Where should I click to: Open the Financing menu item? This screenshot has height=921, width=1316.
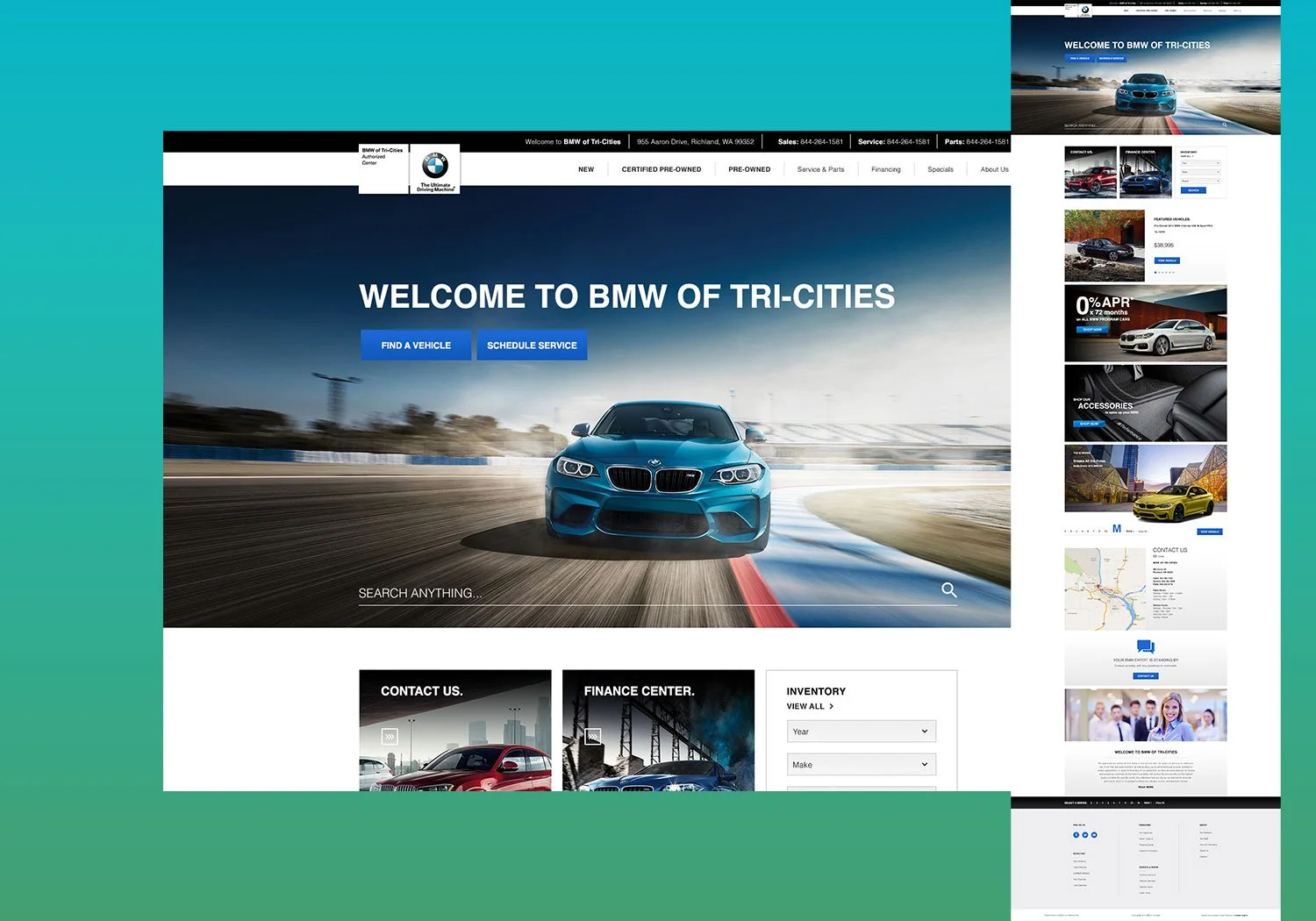(885, 169)
